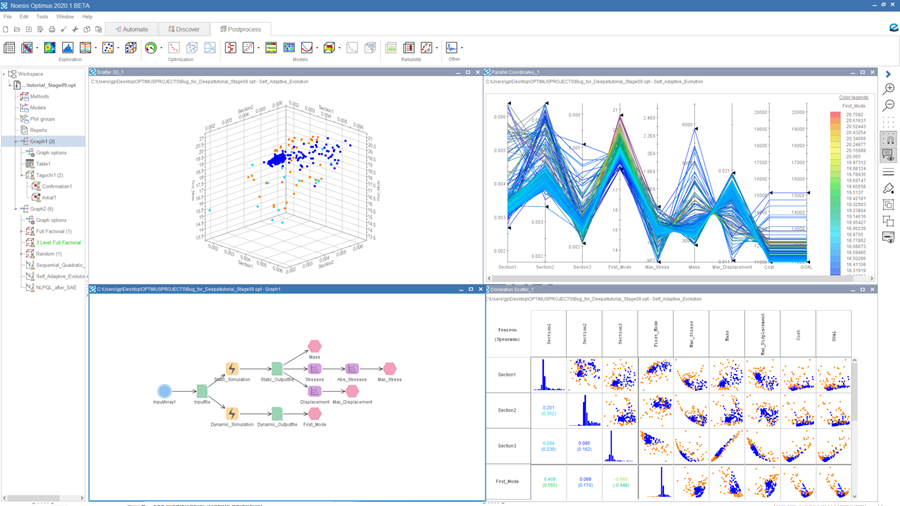900x506 pixels.
Task: Click the zoom out magnifier icon
Action: pyautogui.click(x=888, y=105)
